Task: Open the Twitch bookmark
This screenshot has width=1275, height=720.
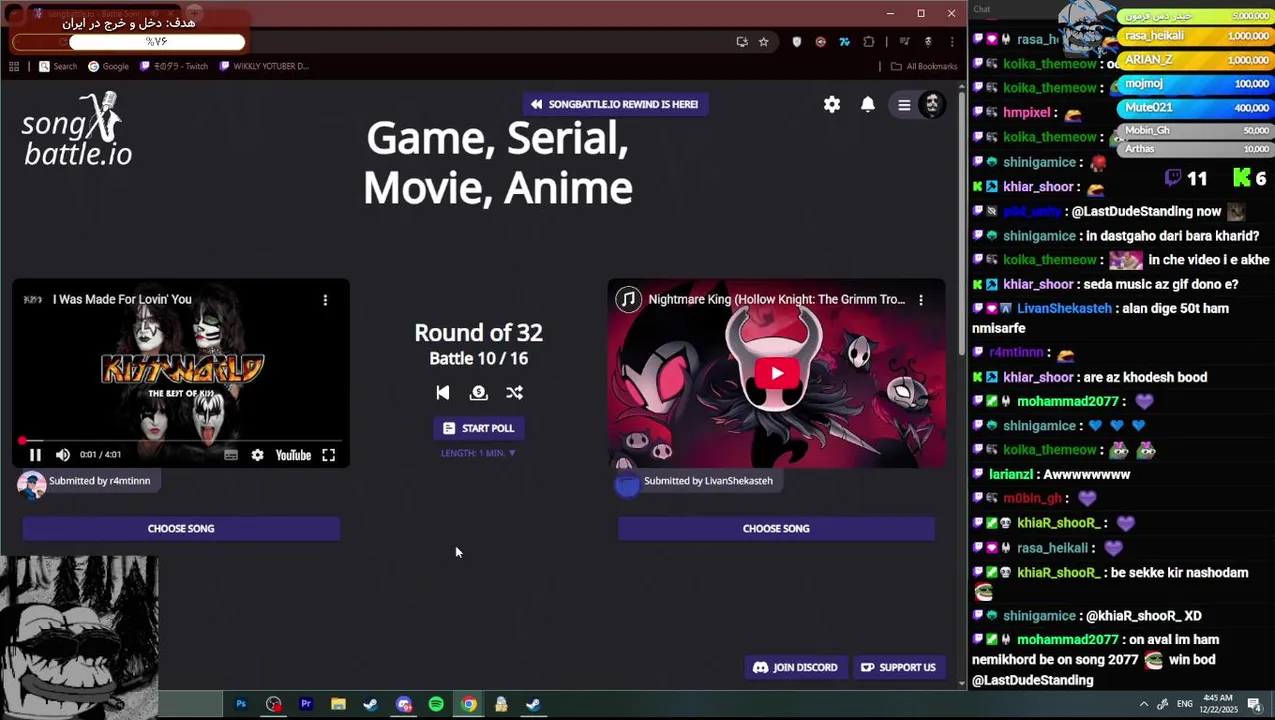Action: [x=174, y=66]
